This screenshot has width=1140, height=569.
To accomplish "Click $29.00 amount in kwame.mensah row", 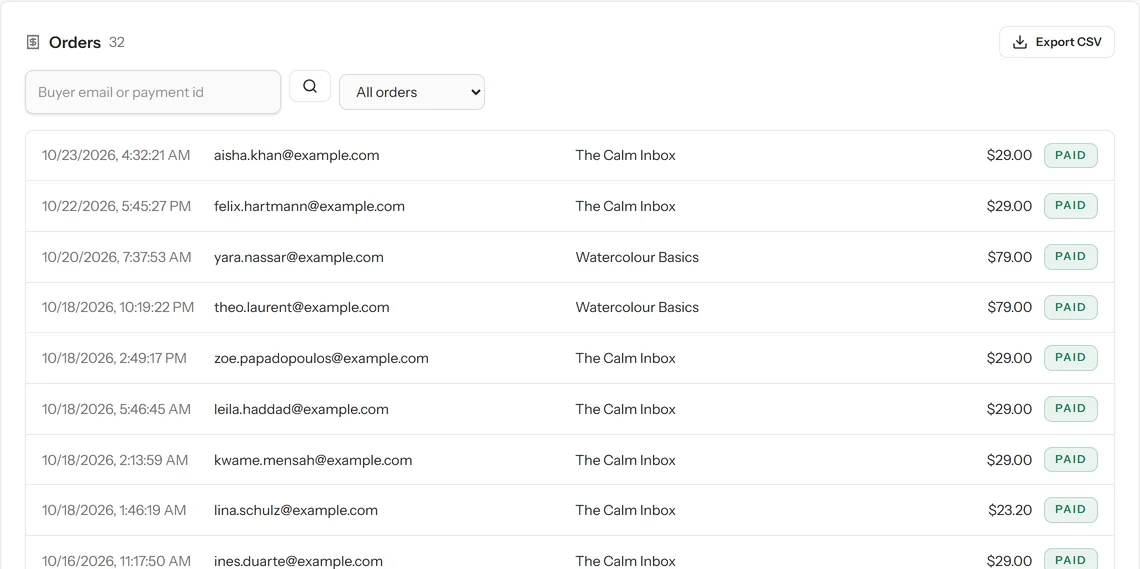I will (1009, 460).
